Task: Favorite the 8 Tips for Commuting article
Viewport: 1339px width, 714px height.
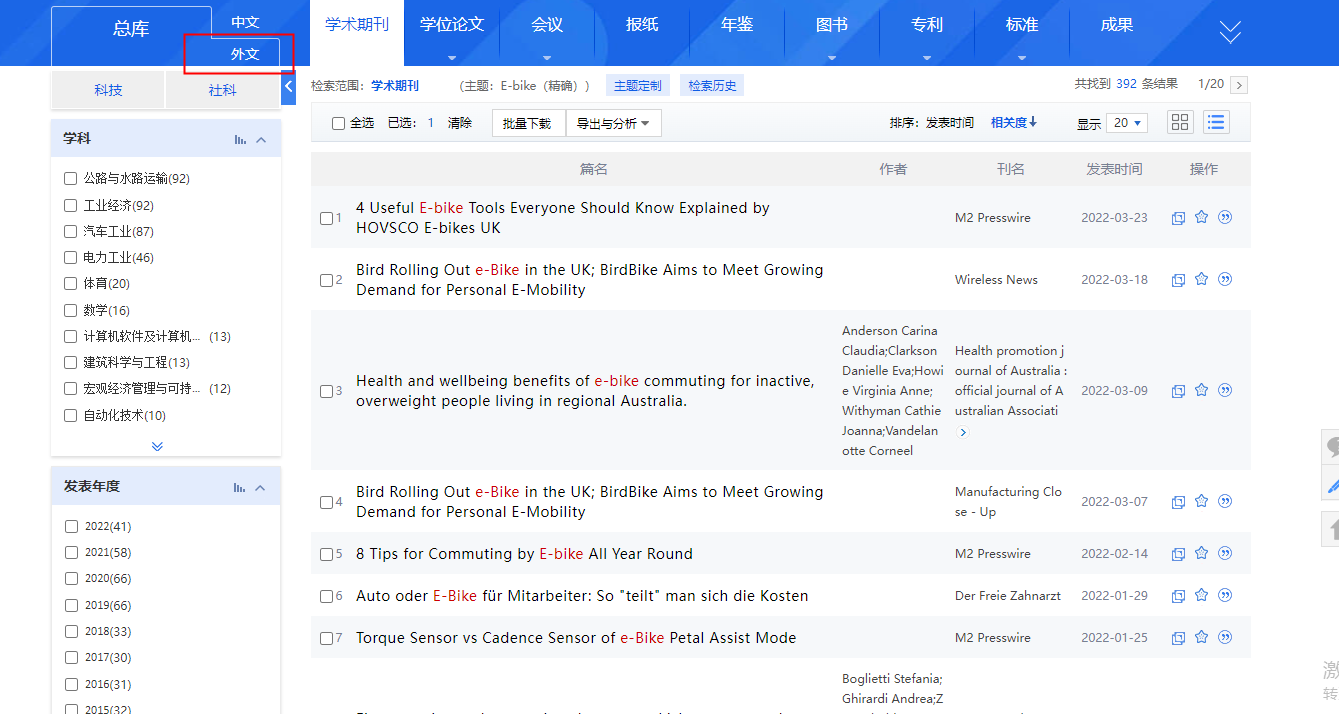Action: tap(1202, 553)
